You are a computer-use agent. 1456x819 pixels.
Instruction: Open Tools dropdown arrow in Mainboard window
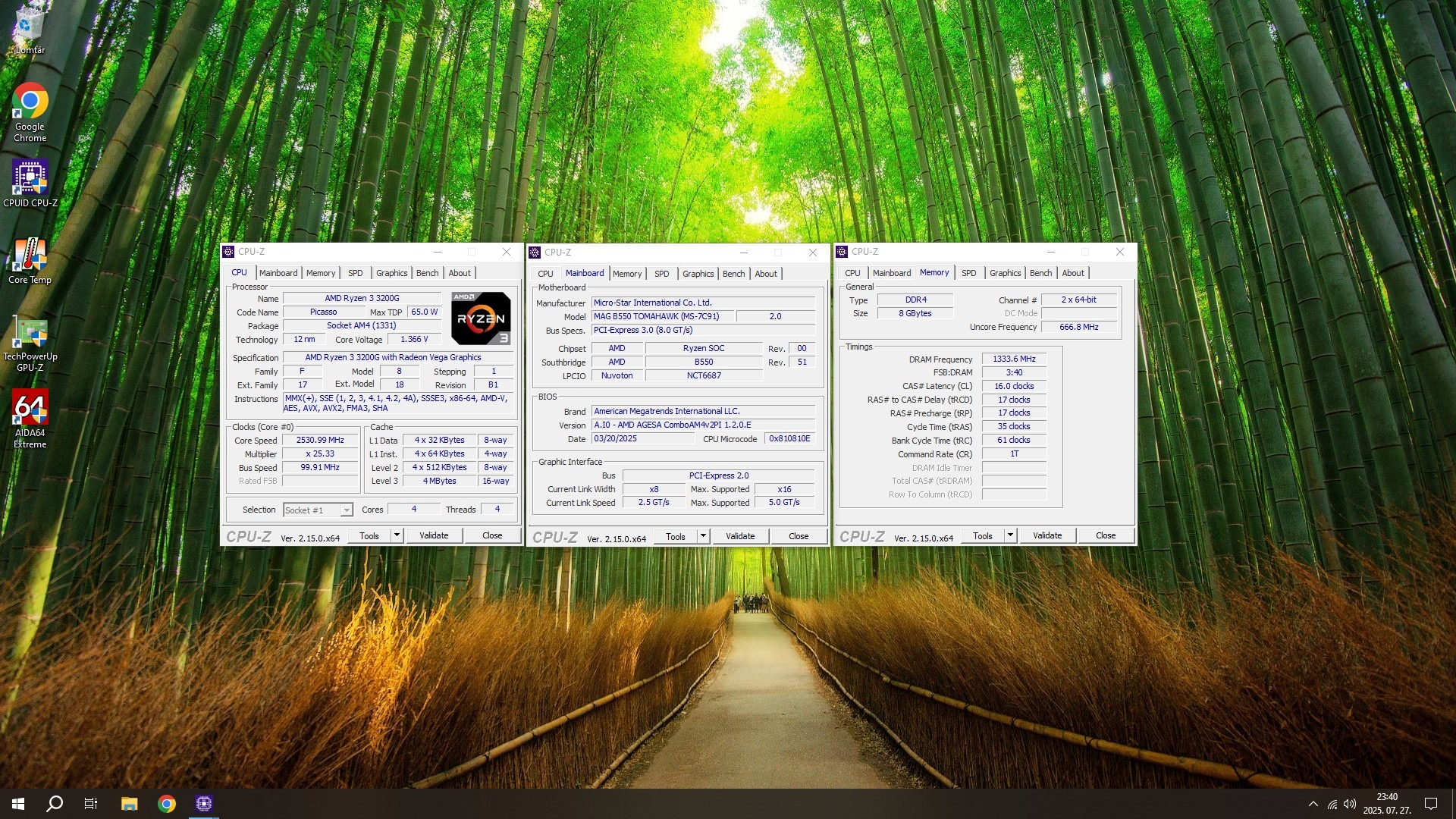703,536
